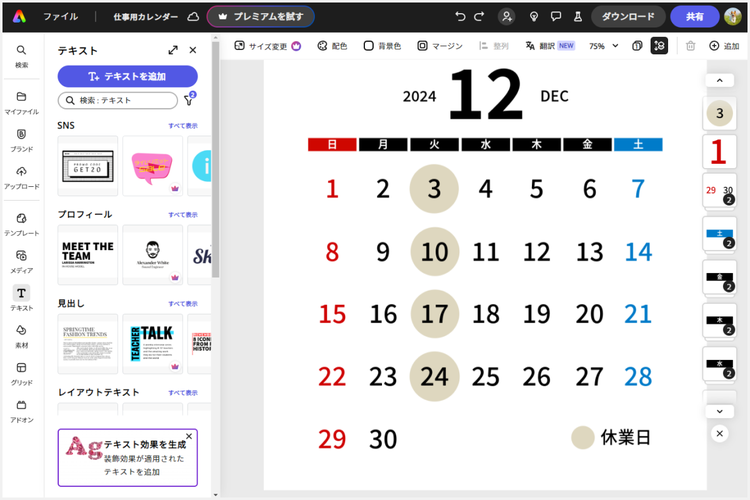Viewport: 750px width, 500px height.
Task: Click the Adobe Express home logo
Action: [19, 16]
